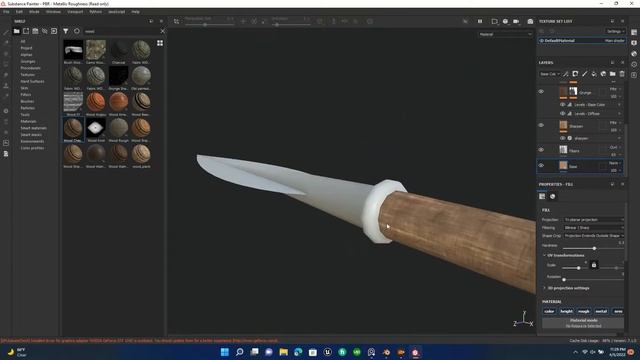Image resolution: width=640 pixels, height=360 pixels.
Task: Adjust the Scale slider handle
Action: (x=578, y=268)
